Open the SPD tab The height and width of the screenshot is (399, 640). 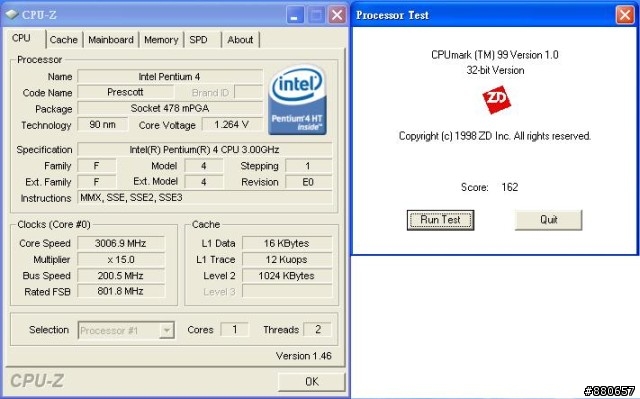click(x=198, y=40)
